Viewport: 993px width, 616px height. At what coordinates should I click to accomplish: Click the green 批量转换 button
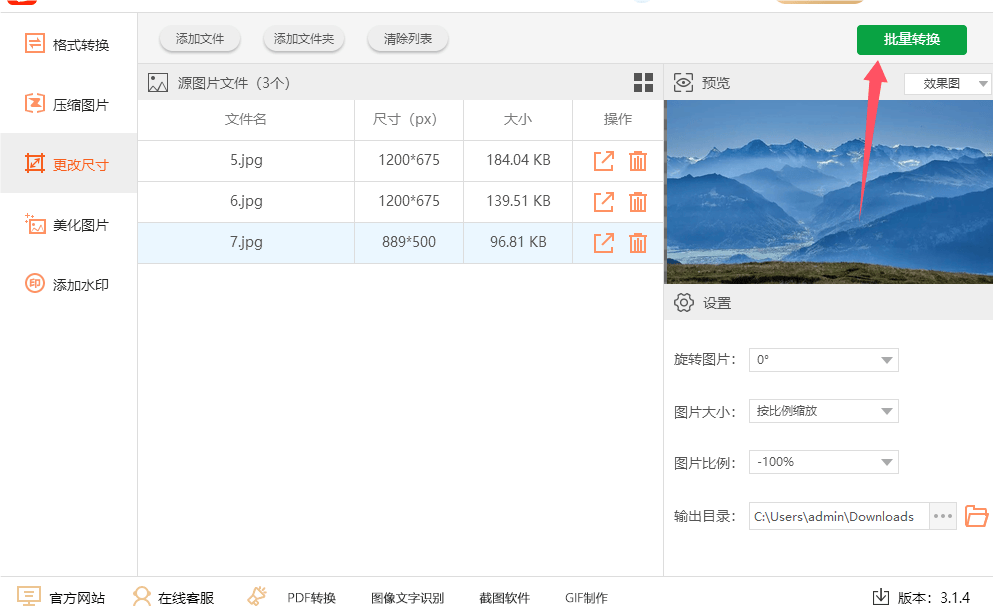911,40
